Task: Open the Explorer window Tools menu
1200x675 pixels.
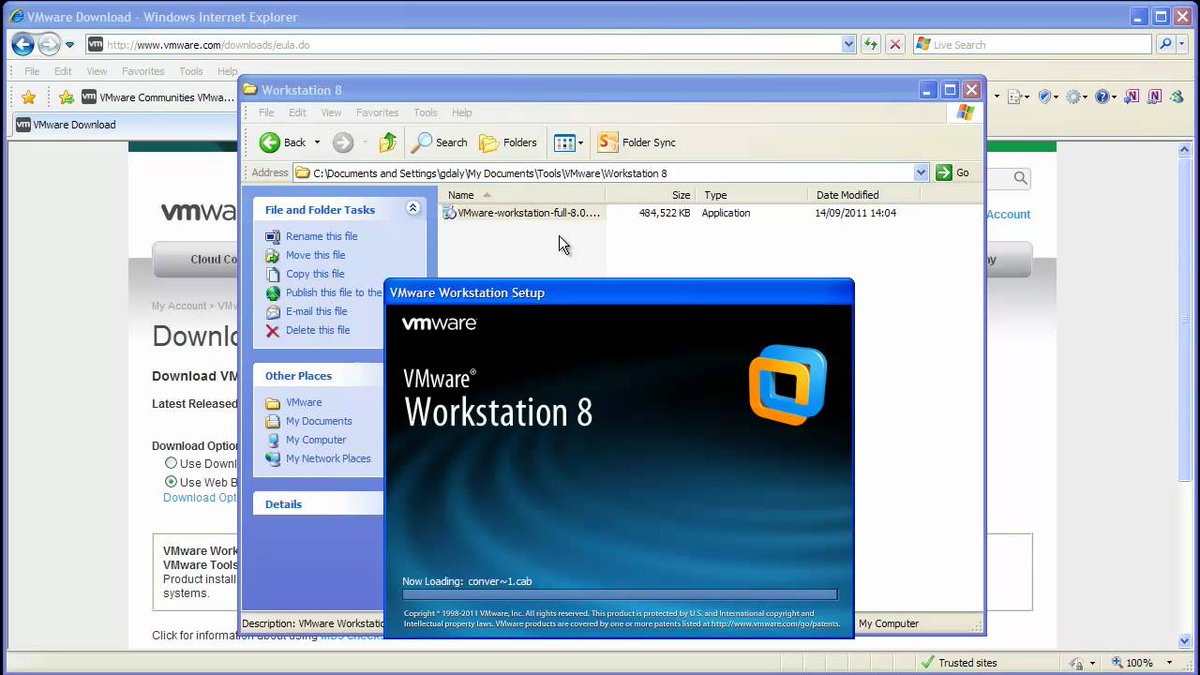Action: pyautogui.click(x=426, y=113)
